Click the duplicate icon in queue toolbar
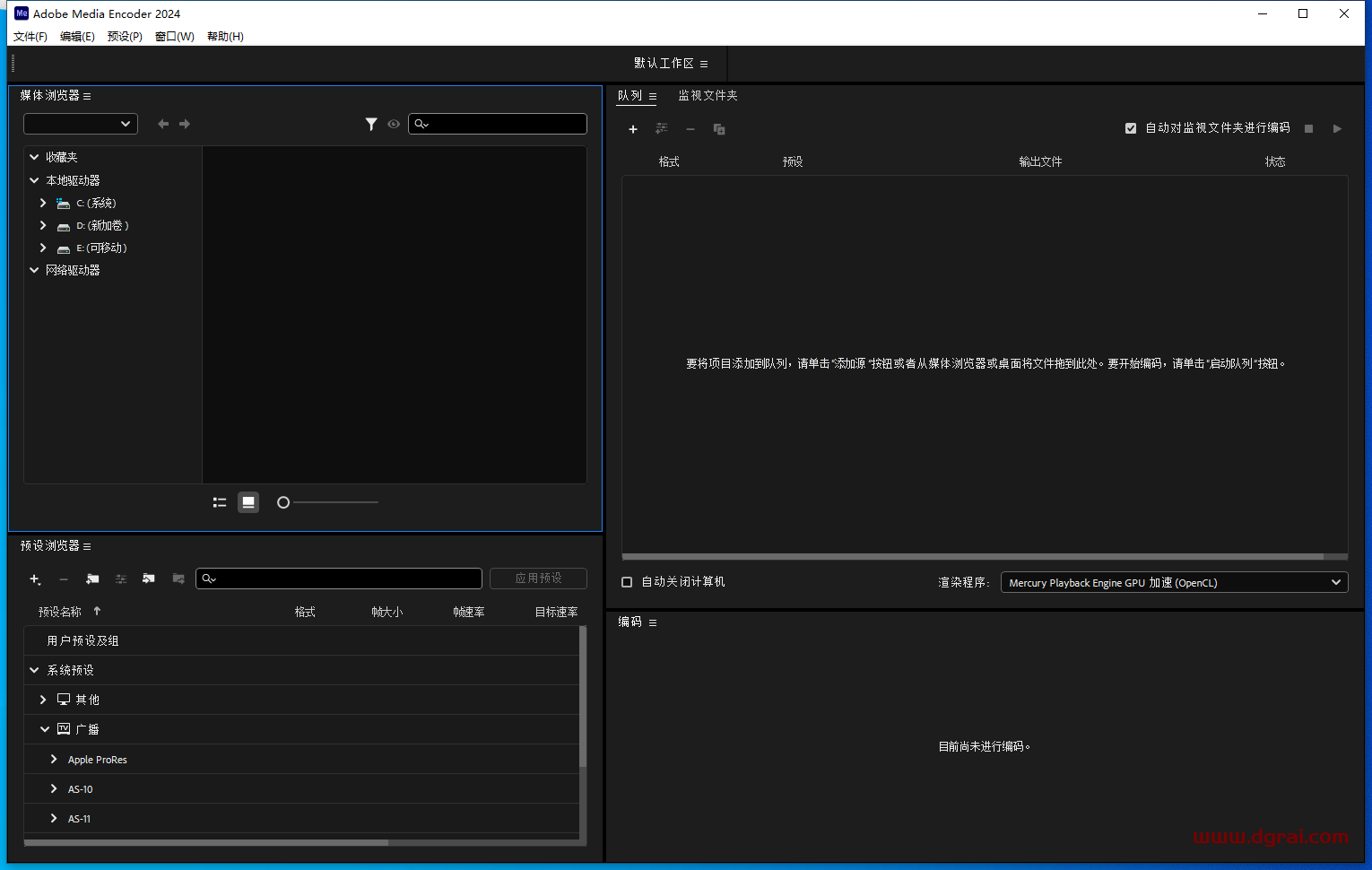The image size is (1372, 870). [719, 129]
